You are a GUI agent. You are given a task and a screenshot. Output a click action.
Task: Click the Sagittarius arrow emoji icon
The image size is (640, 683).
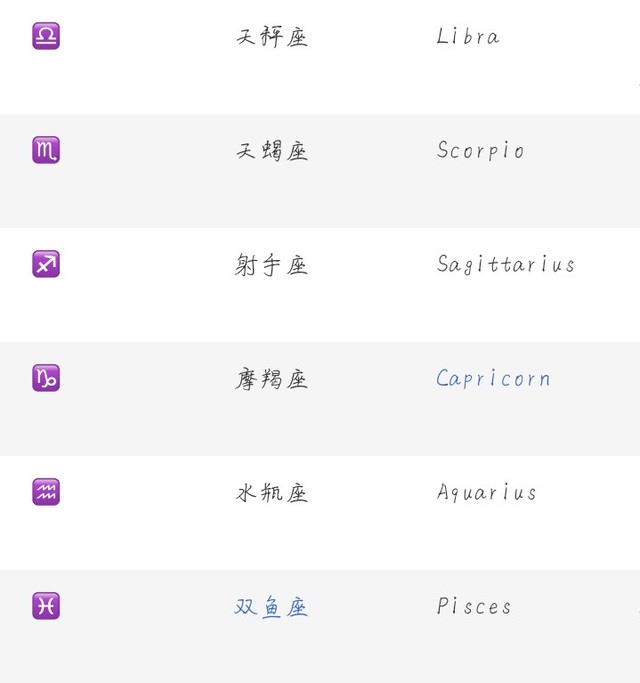pyautogui.click(x=46, y=264)
